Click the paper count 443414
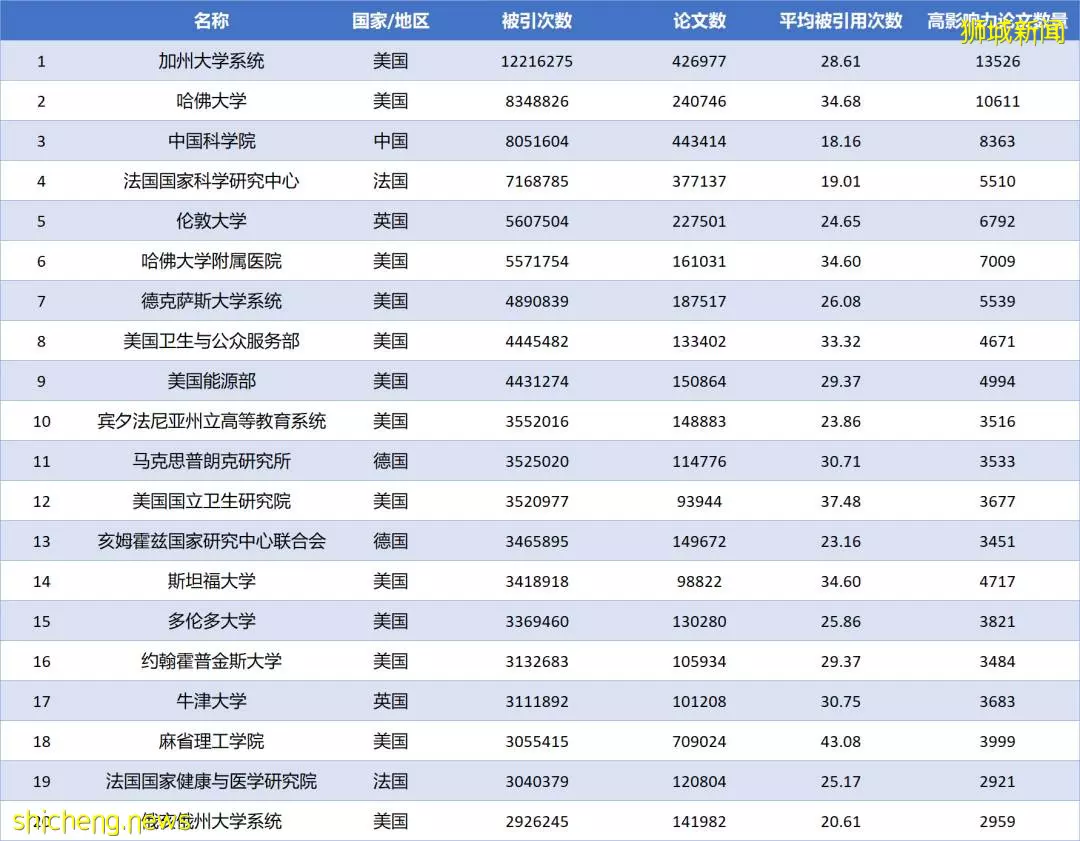1080x841 pixels. 699,141
